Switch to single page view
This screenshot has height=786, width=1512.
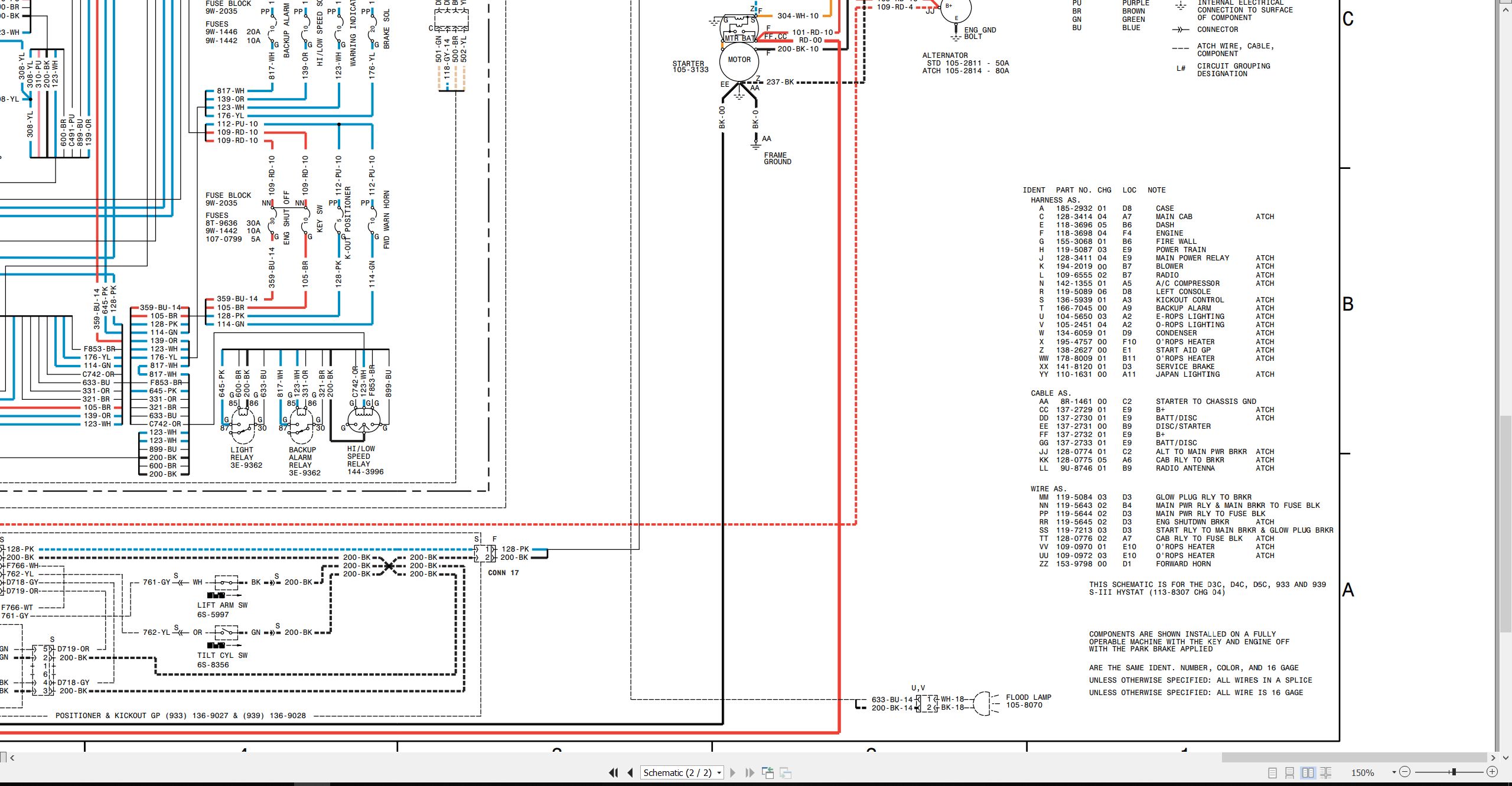pos(1272,772)
